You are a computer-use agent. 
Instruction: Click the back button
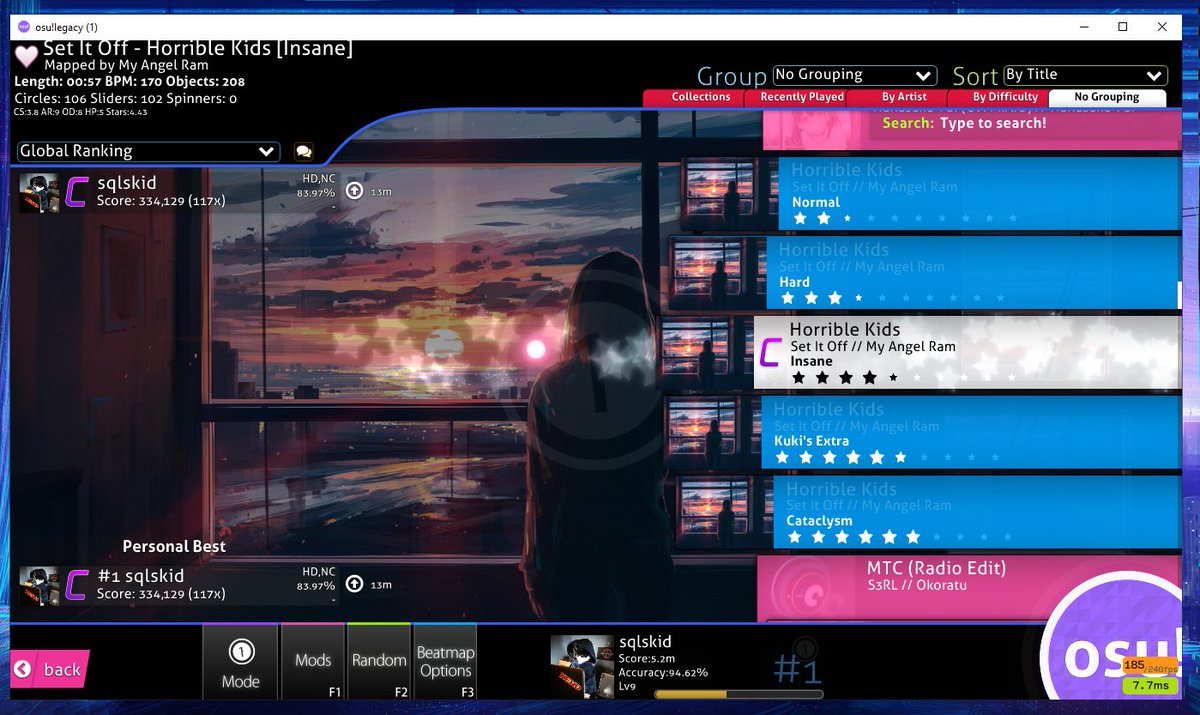tap(50, 670)
